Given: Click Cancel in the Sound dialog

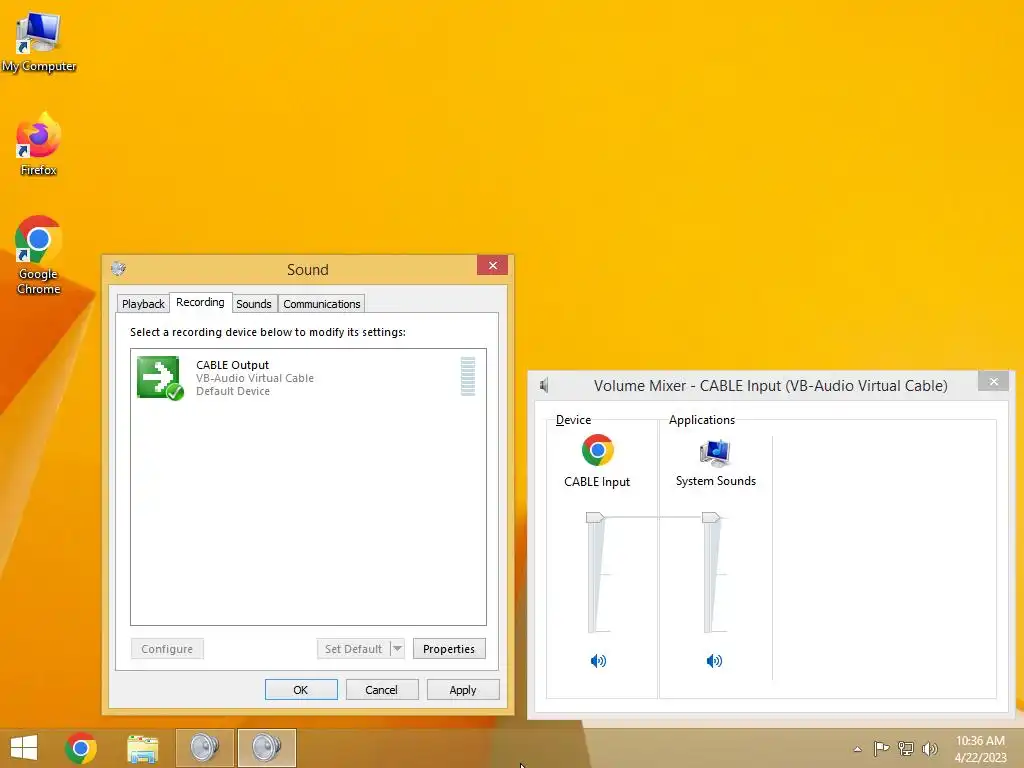Looking at the screenshot, I should 382,690.
